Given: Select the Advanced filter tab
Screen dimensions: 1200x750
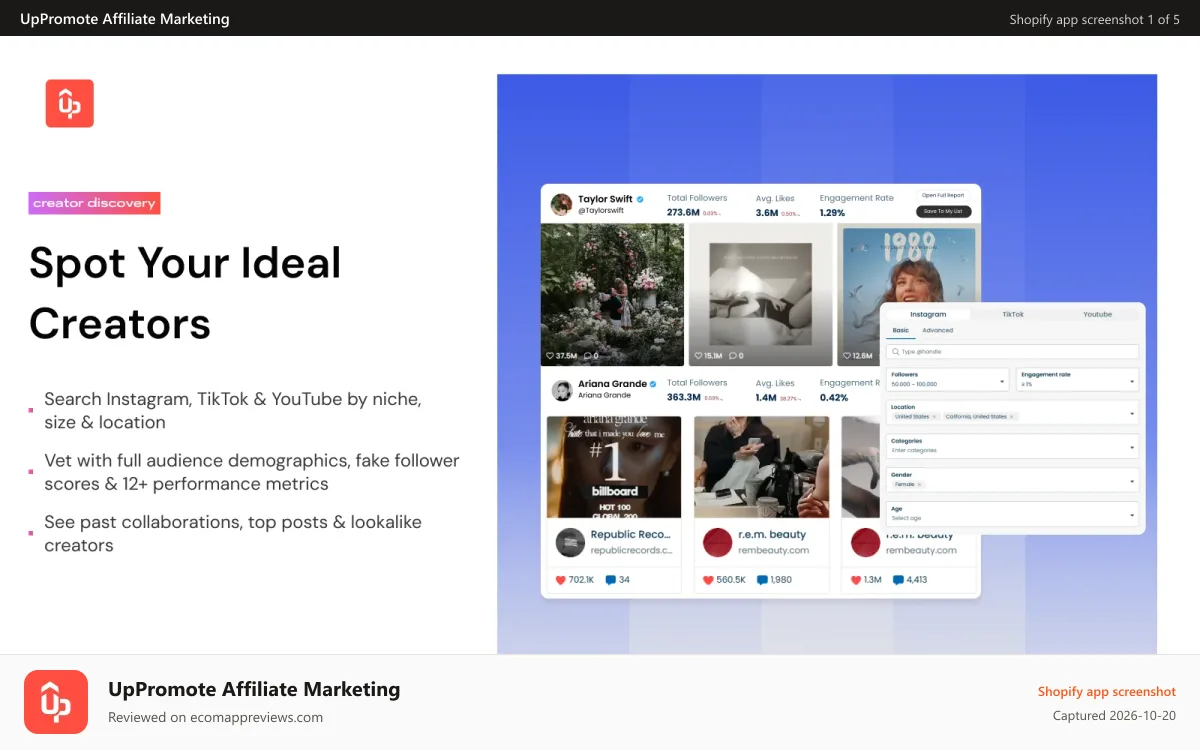Looking at the screenshot, I should [x=938, y=330].
